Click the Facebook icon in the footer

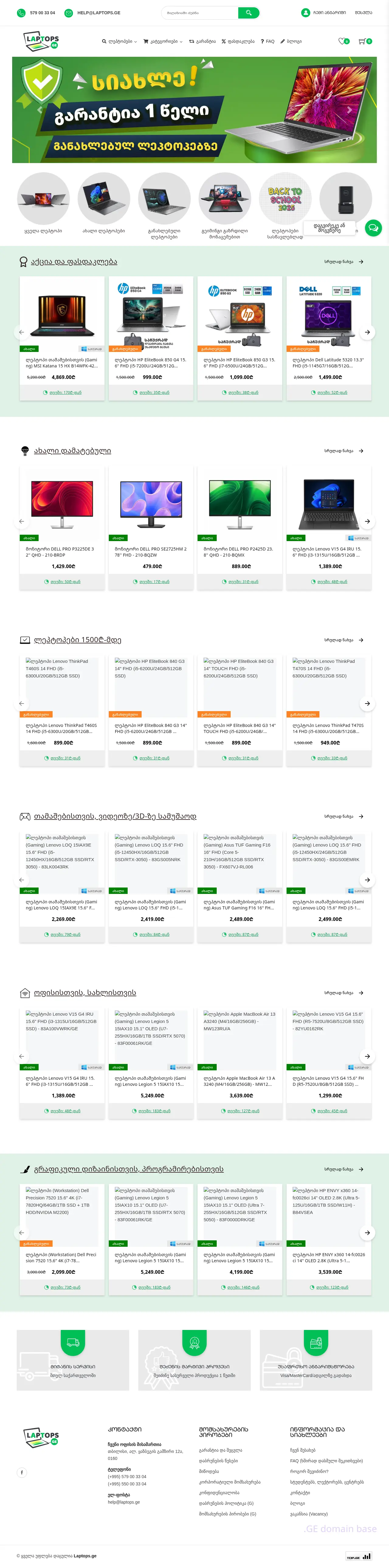(x=22, y=1472)
